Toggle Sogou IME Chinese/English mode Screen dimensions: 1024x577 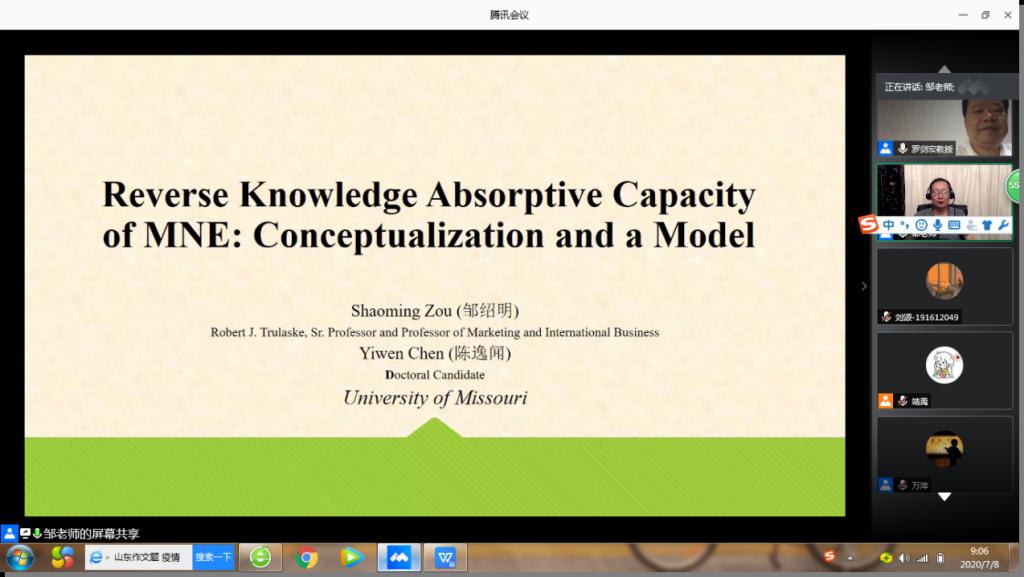click(x=889, y=224)
